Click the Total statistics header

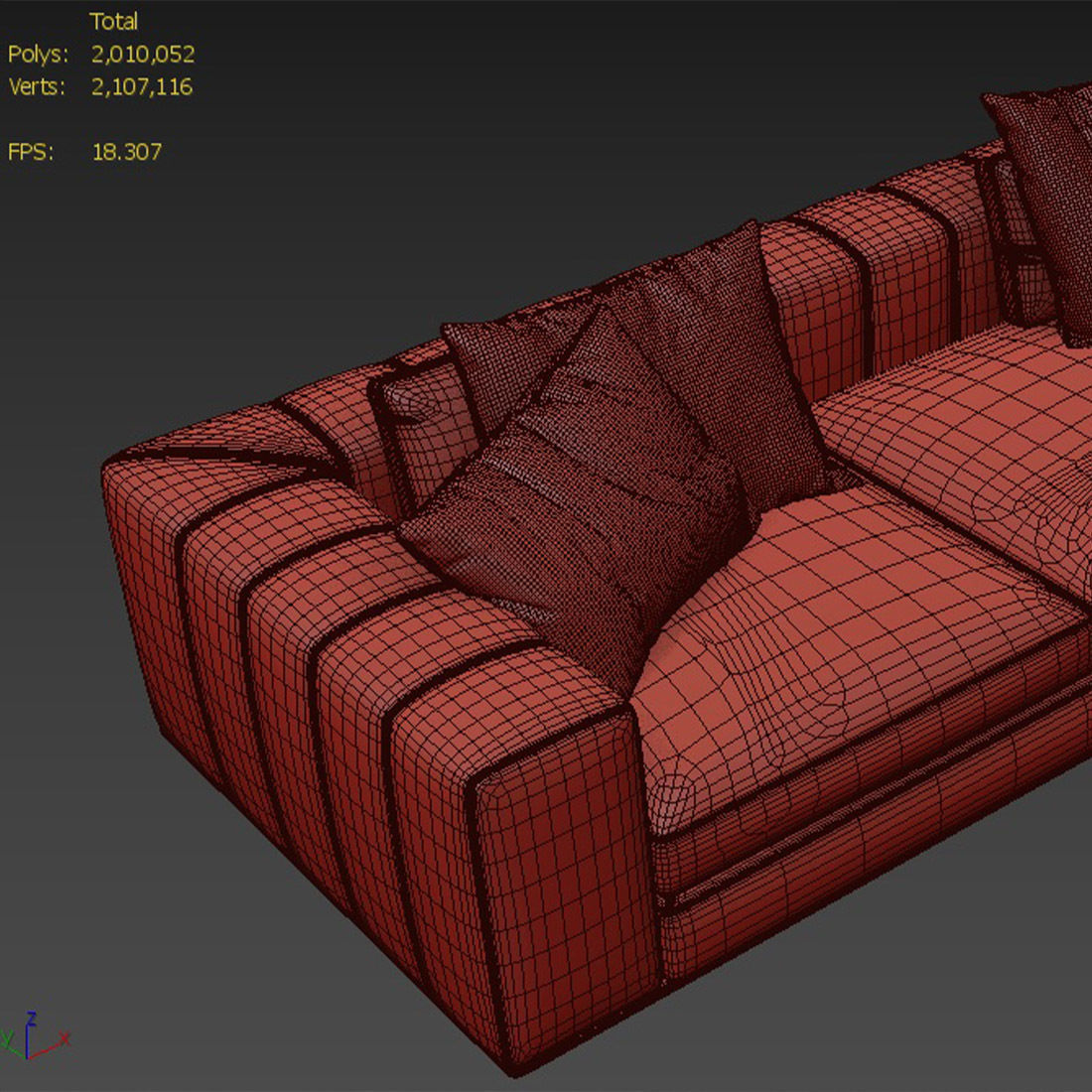(113, 22)
